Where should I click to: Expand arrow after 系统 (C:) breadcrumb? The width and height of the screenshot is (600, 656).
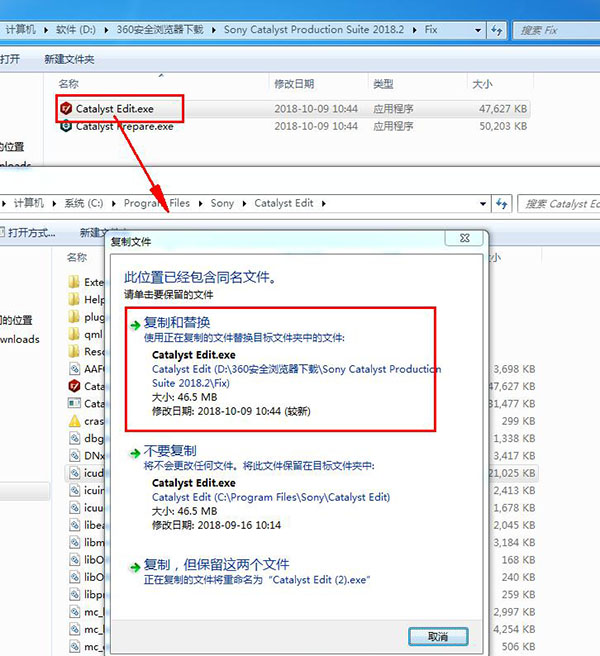pos(113,204)
